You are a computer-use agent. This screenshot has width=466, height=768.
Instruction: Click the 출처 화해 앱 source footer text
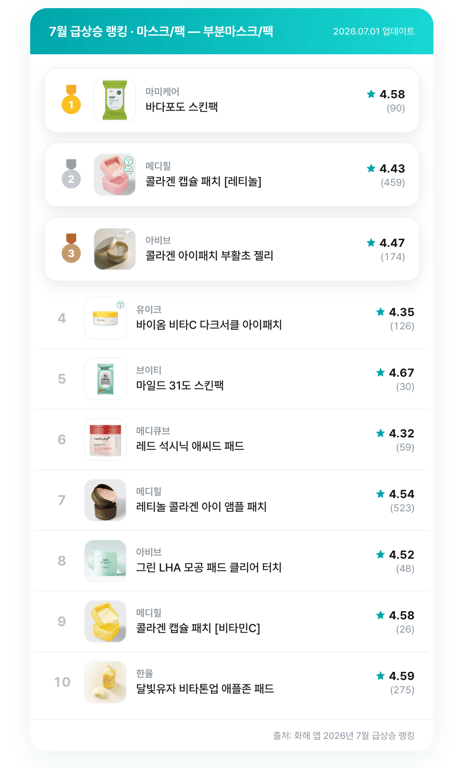click(344, 736)
